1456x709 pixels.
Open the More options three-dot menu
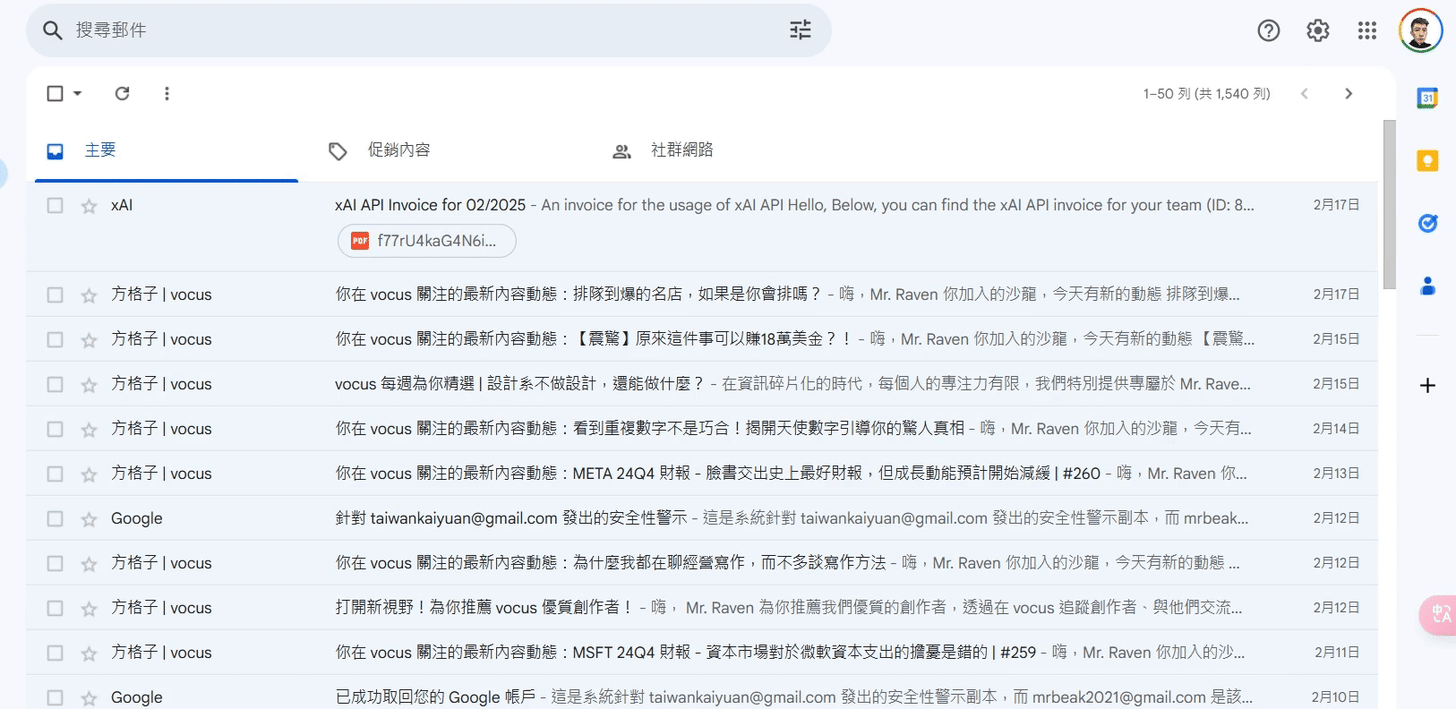pyautogui.click(x=167, y=93)
